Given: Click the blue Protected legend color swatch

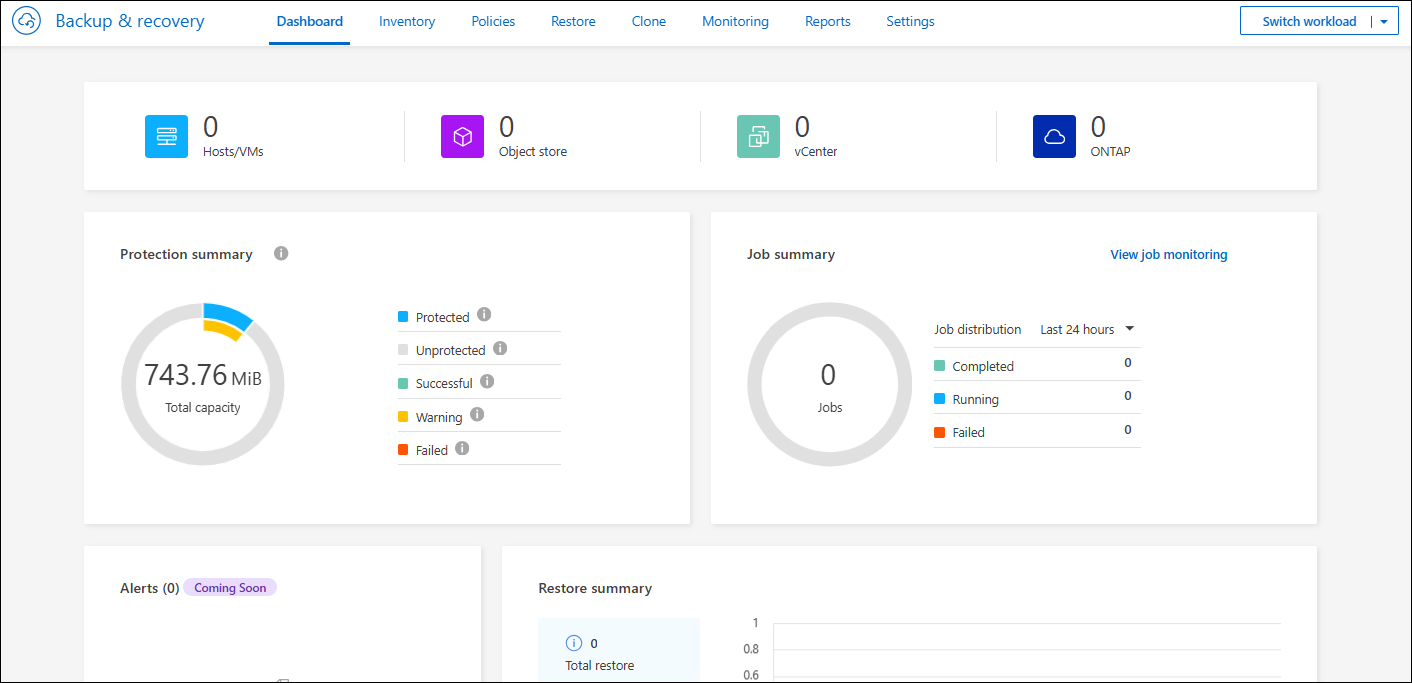Looking at the screenshot, I should click(x=403, y=317).
